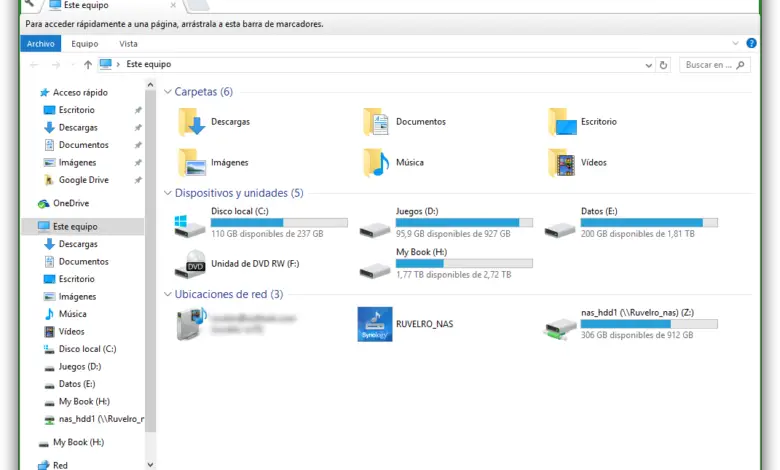Open the Documentos folder in Carpetas

377,122
